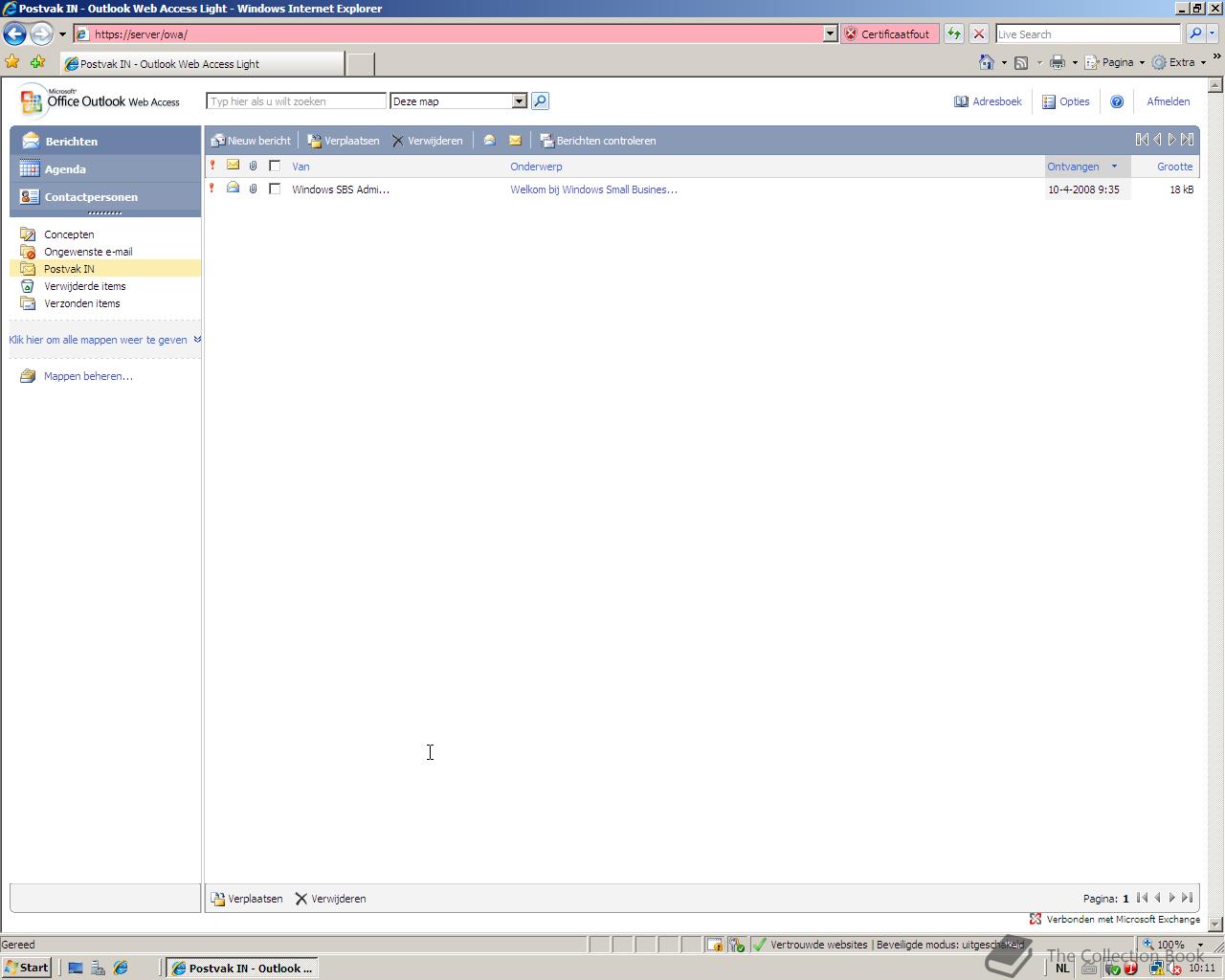Open the Contactpersonen navigation section
Image resolution: width=1225 pixels, height=980 pixels.
[105, 196]
